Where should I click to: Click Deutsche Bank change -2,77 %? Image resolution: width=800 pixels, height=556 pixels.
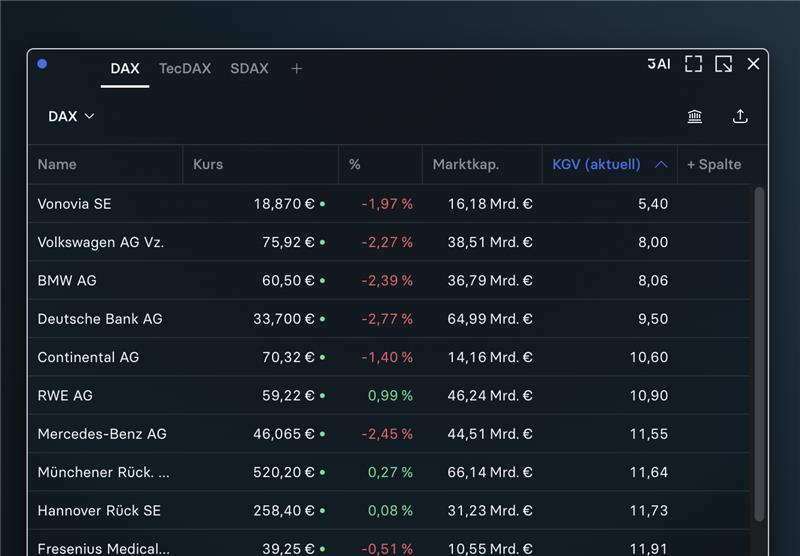(x=387, y=319)
